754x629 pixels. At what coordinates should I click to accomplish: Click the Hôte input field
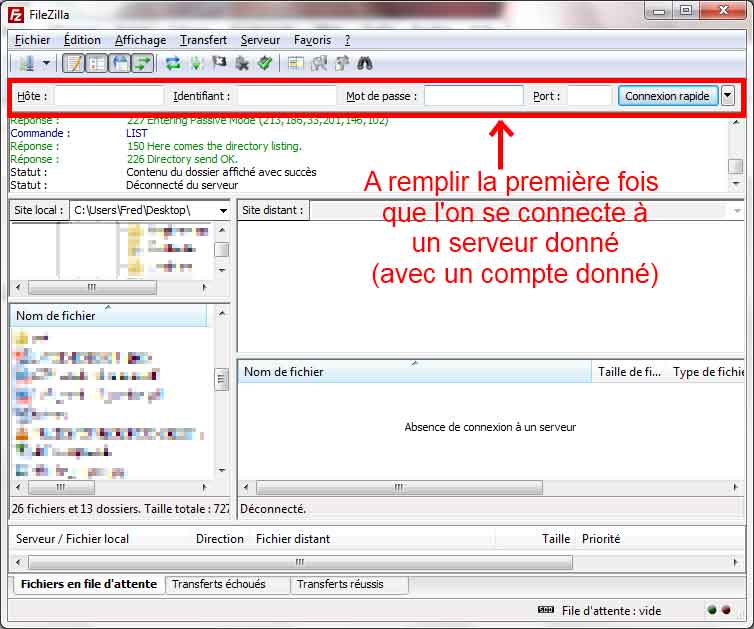tap(109, 96)
